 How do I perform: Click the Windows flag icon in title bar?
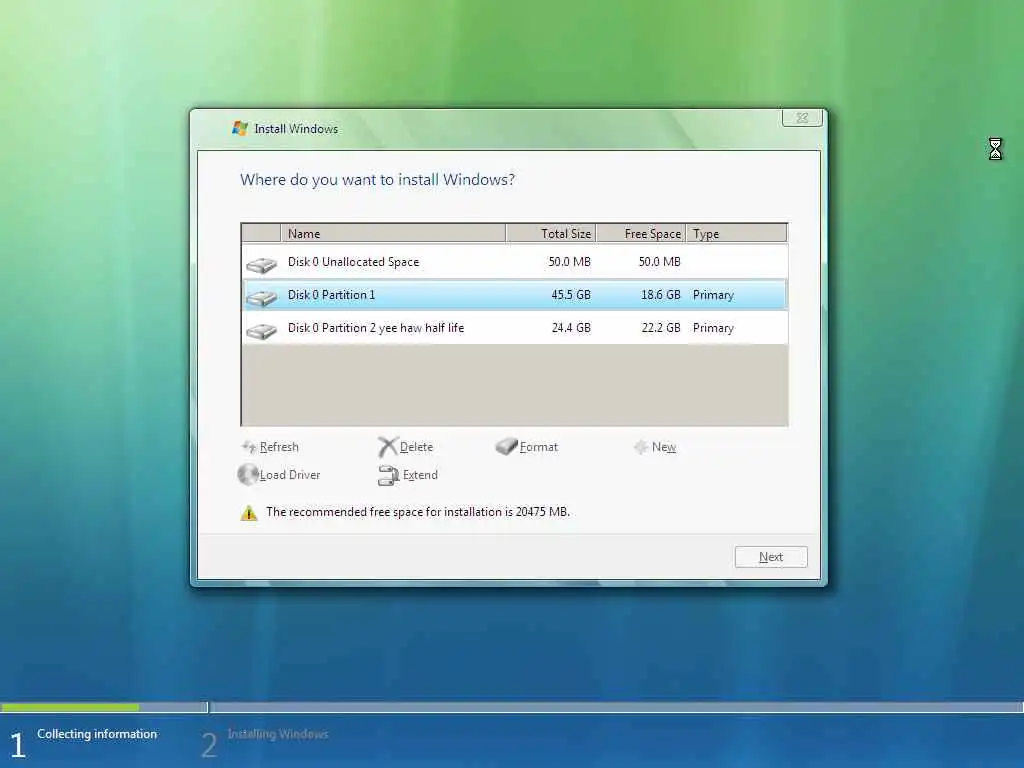240,128
